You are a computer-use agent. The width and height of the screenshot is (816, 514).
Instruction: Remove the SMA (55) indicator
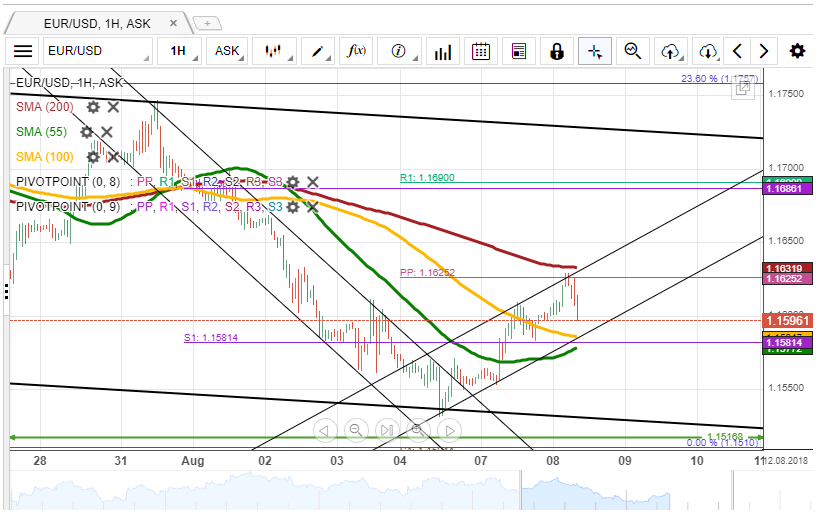tap(107, 132)
